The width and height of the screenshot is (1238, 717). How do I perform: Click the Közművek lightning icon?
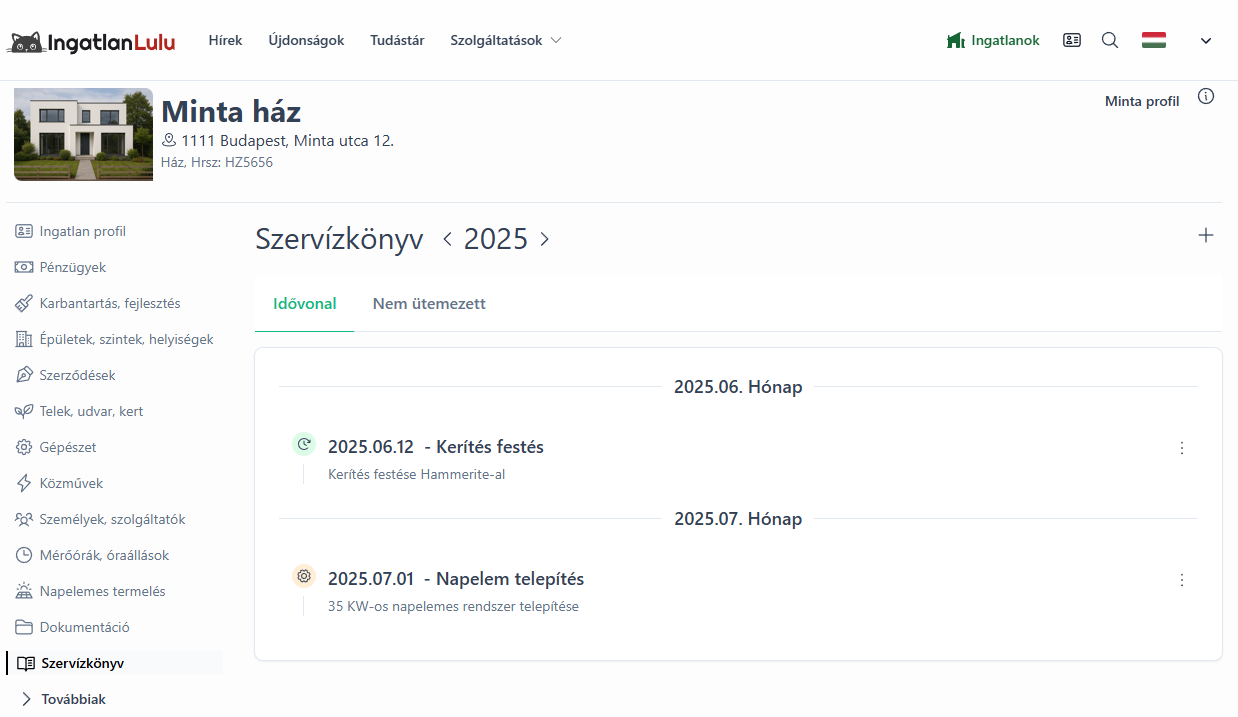click(x=24, y=483)
